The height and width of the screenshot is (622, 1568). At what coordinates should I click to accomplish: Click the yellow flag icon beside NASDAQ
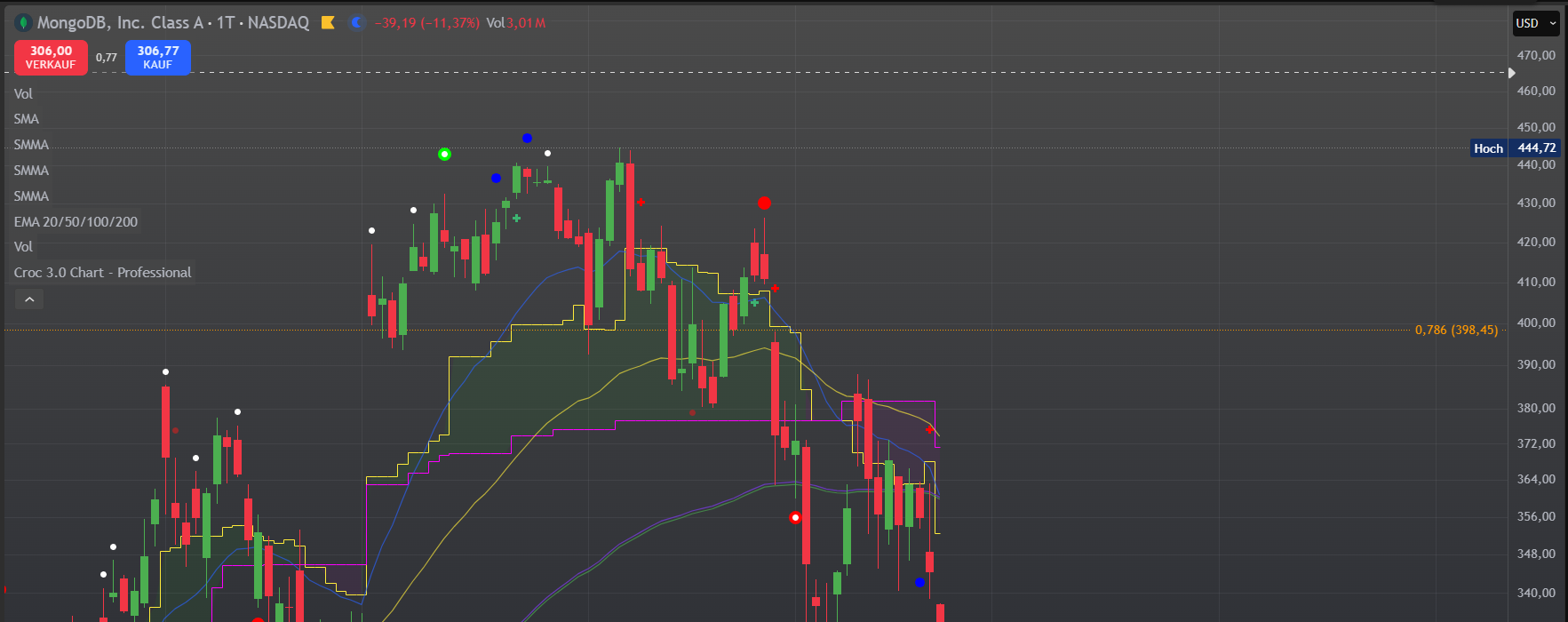point(328,23)
